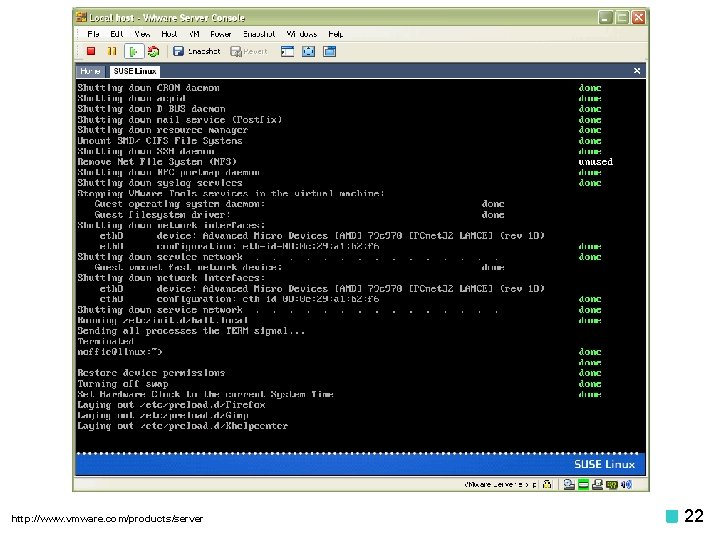Click the red Power Off stop button
The width and height of the screenshot is (720, 540).
[x=91, y=51]
